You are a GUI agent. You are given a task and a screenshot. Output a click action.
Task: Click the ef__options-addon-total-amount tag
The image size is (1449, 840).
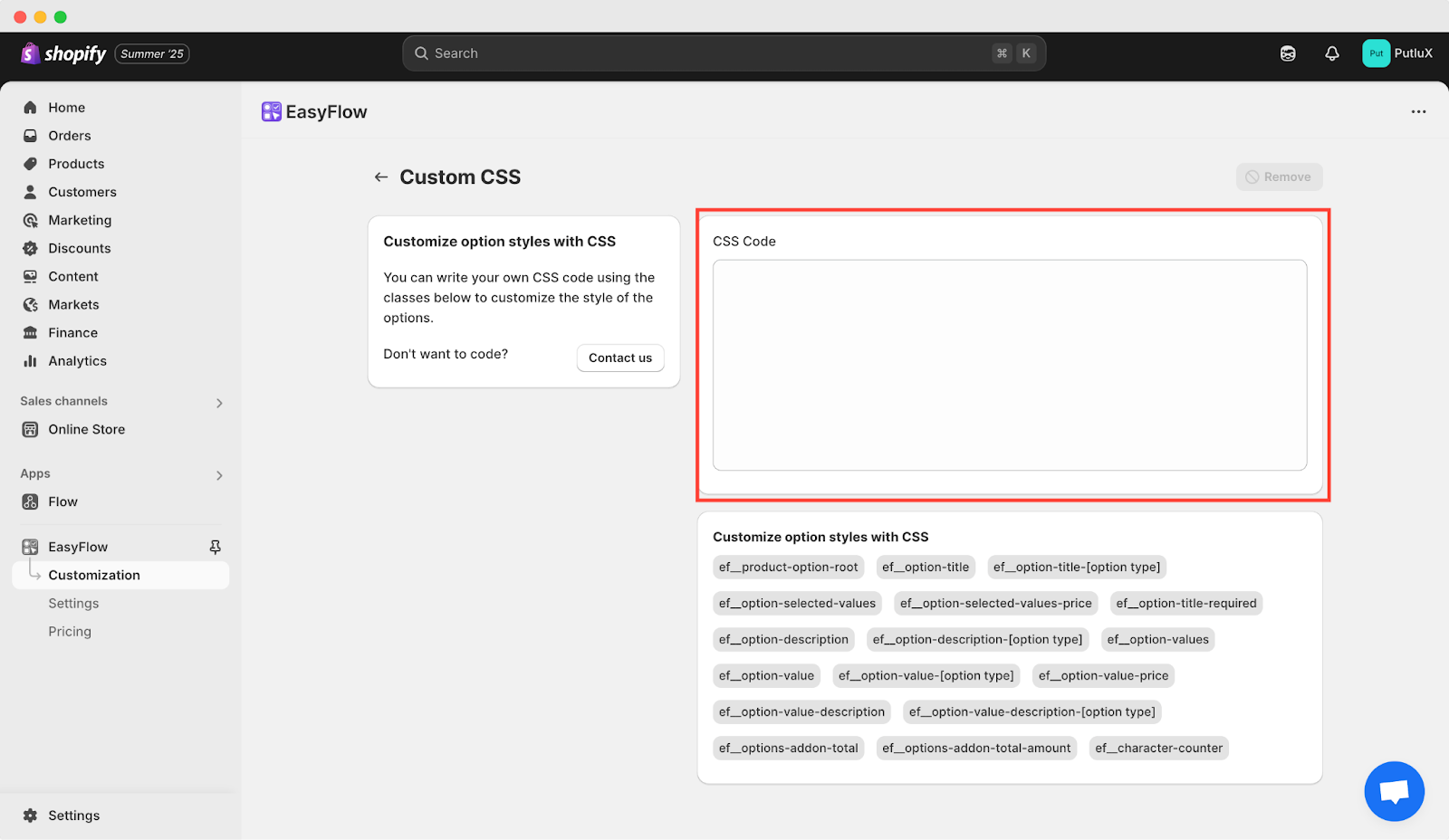pos(976,749)
